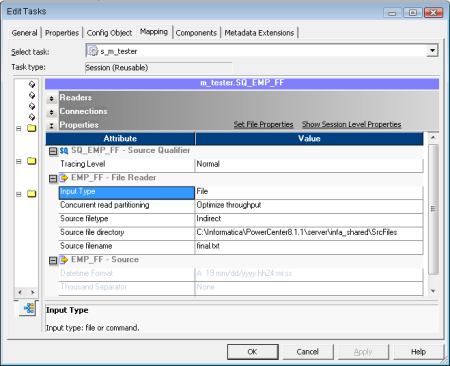Screen dimensions: 450x366
Task: Click the SQ icon beside SQ_EMP_FF Source Qualifier
Action: tap(64, 151)
